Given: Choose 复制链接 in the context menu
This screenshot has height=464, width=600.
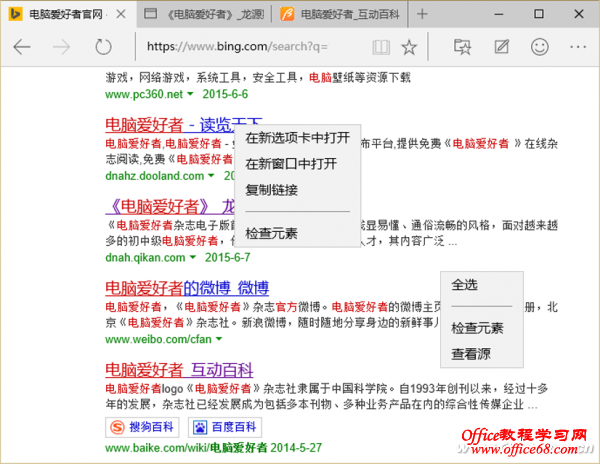Looking at the screenshot, I should coord(271,190).
